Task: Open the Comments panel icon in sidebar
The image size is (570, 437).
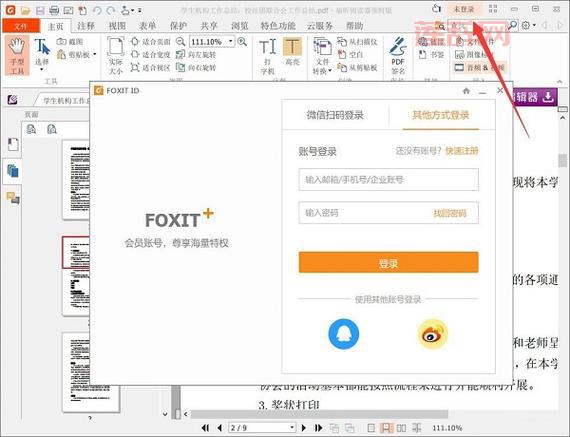Action: tap(13, 198)
